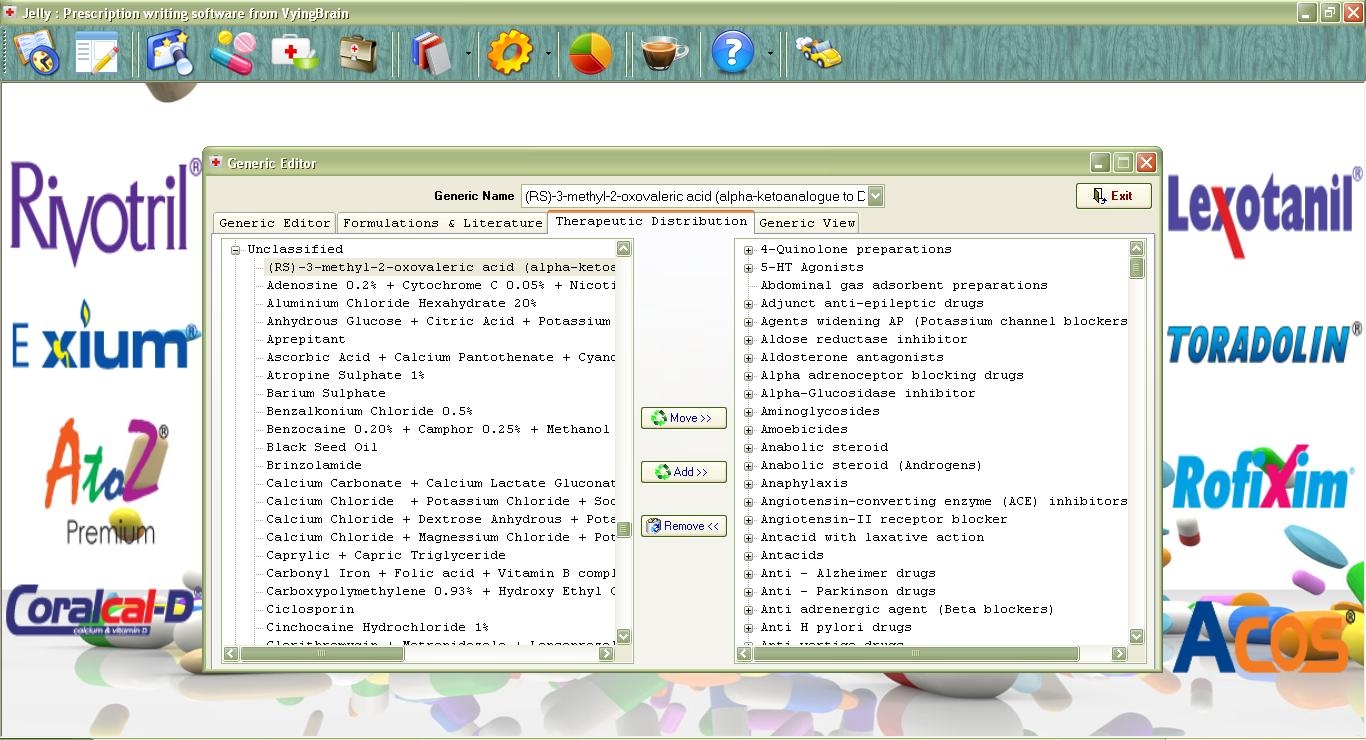
Task: Select Anaphylaxis category
Action: point(804,483)
